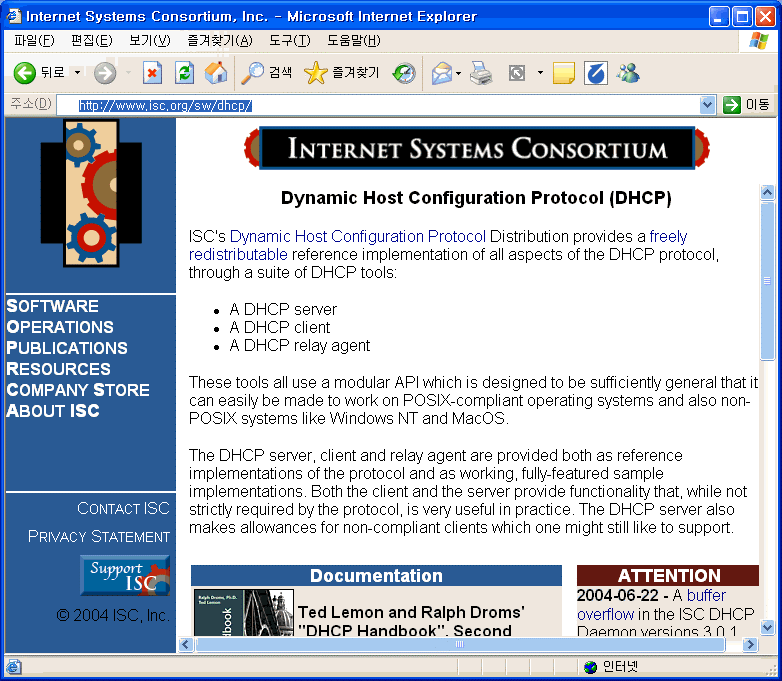The height and width of the screenshot is (681, 782).
Task: Open the SOFTWARE sidebar link
Action: (52, 306)
